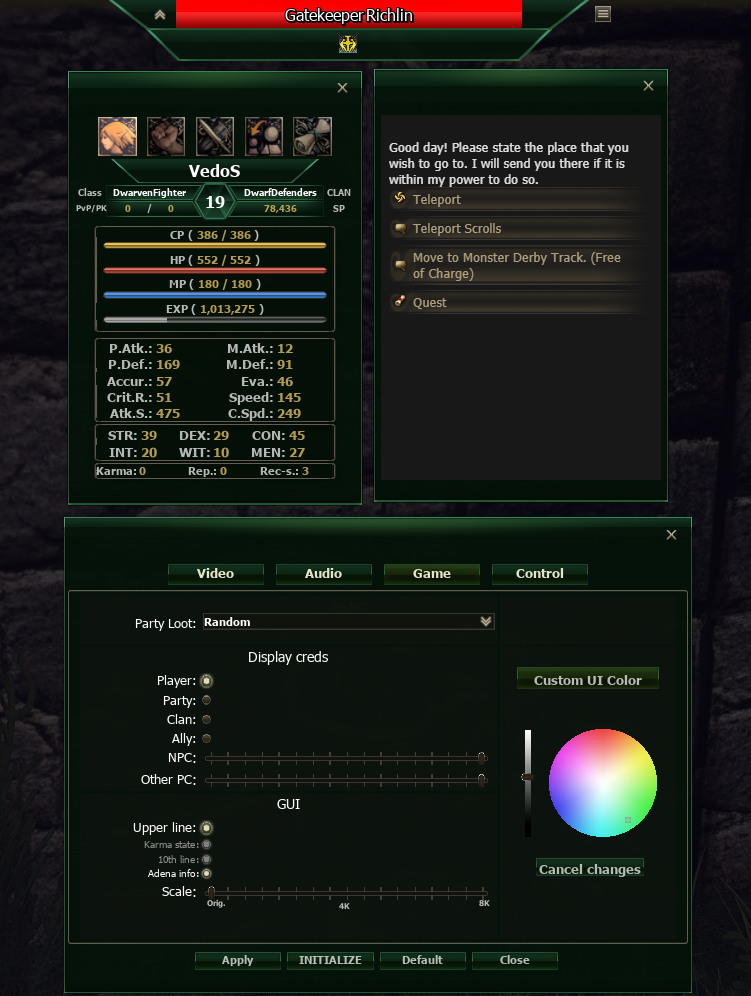Viewport: 751px width, 996px height.
Task: Switch to the Video tab
Action: (215, 574)
